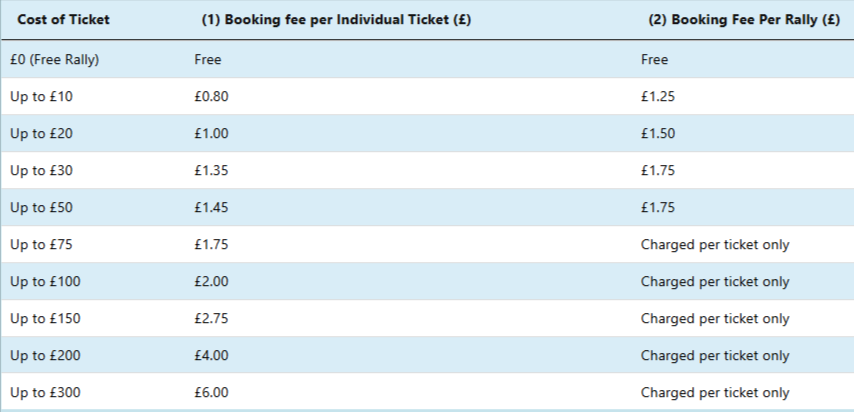Click the £4.00 individual ticket fee
The height and width of the screenshot is (412, 854).
click(x=211, y=355)
